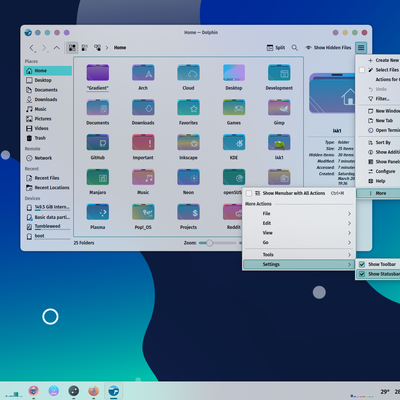
Task: Click the home folder preview thumbnail
Action: click(332, 94)
